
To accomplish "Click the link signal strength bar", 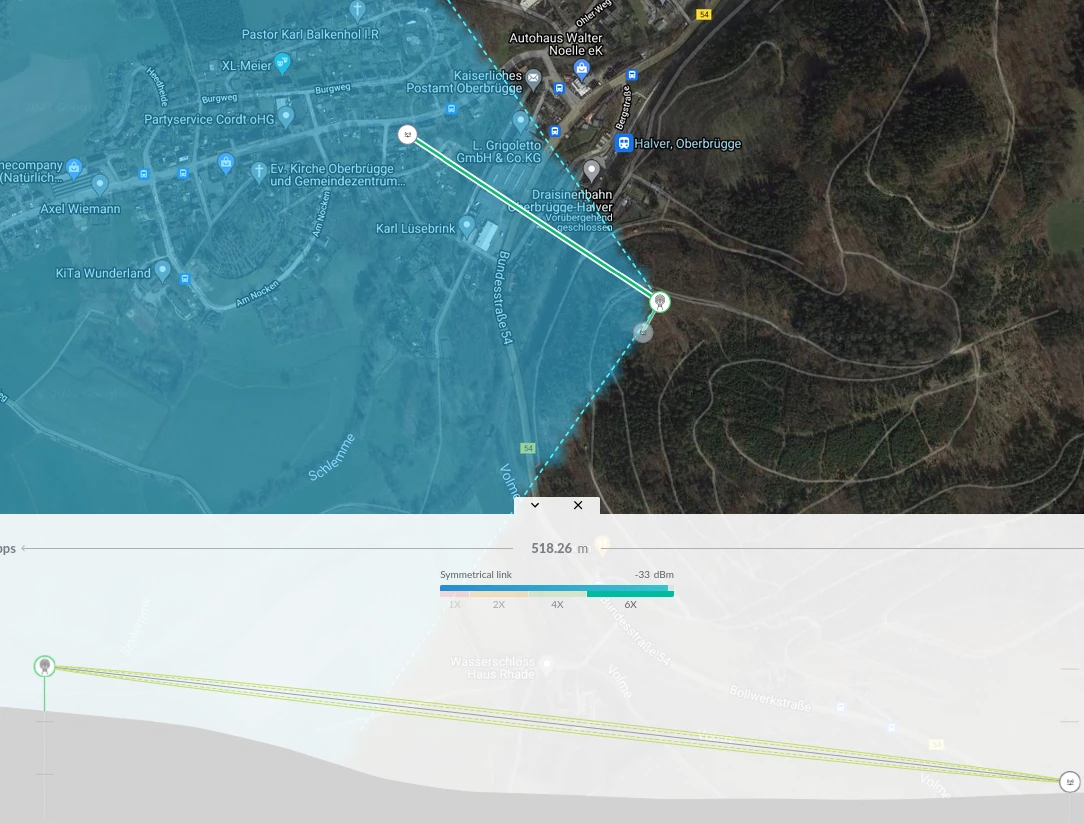I will click(x=557, y=591).
